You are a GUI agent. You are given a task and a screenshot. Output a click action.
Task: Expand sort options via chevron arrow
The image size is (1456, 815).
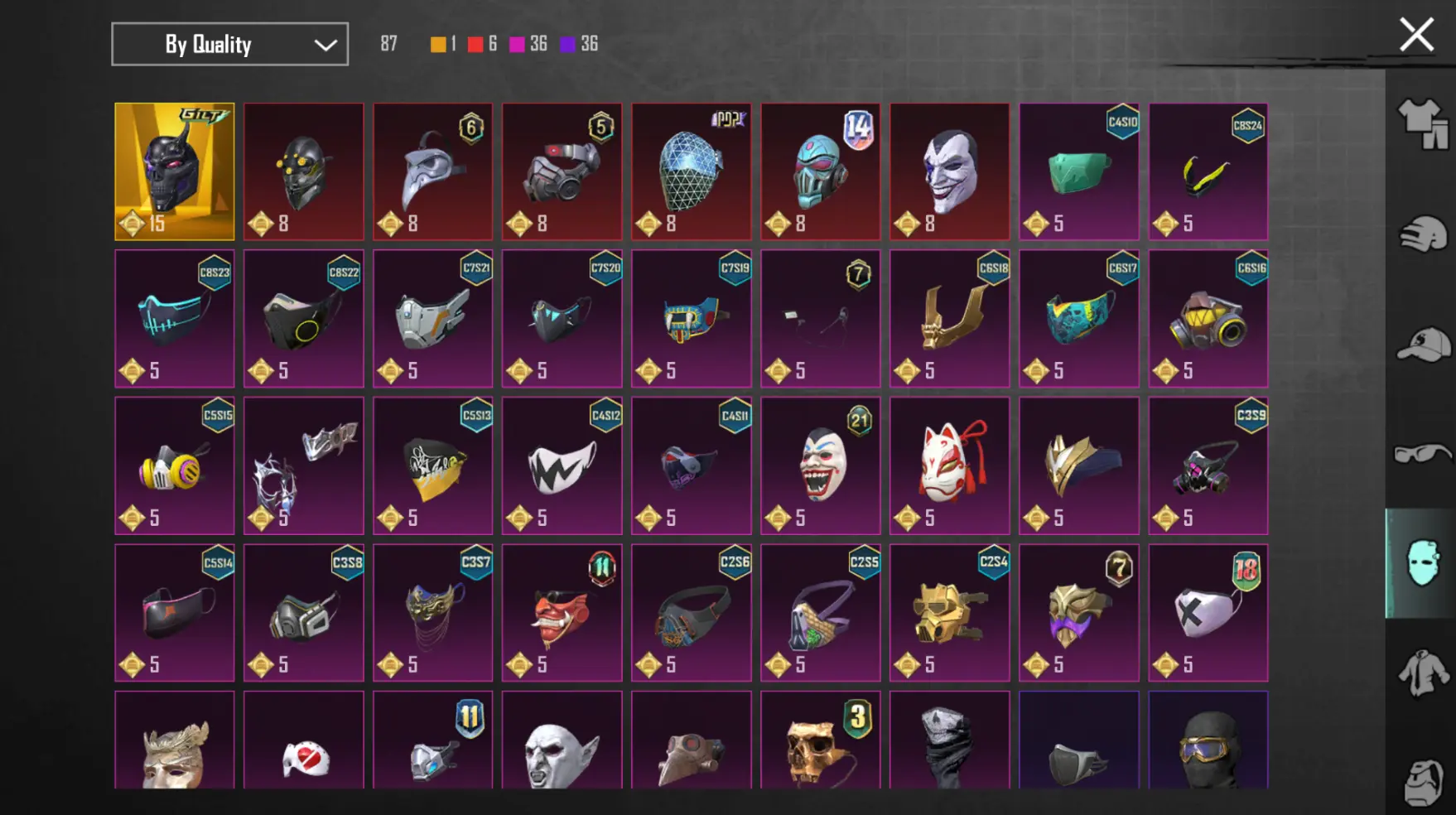coord(325,45)
